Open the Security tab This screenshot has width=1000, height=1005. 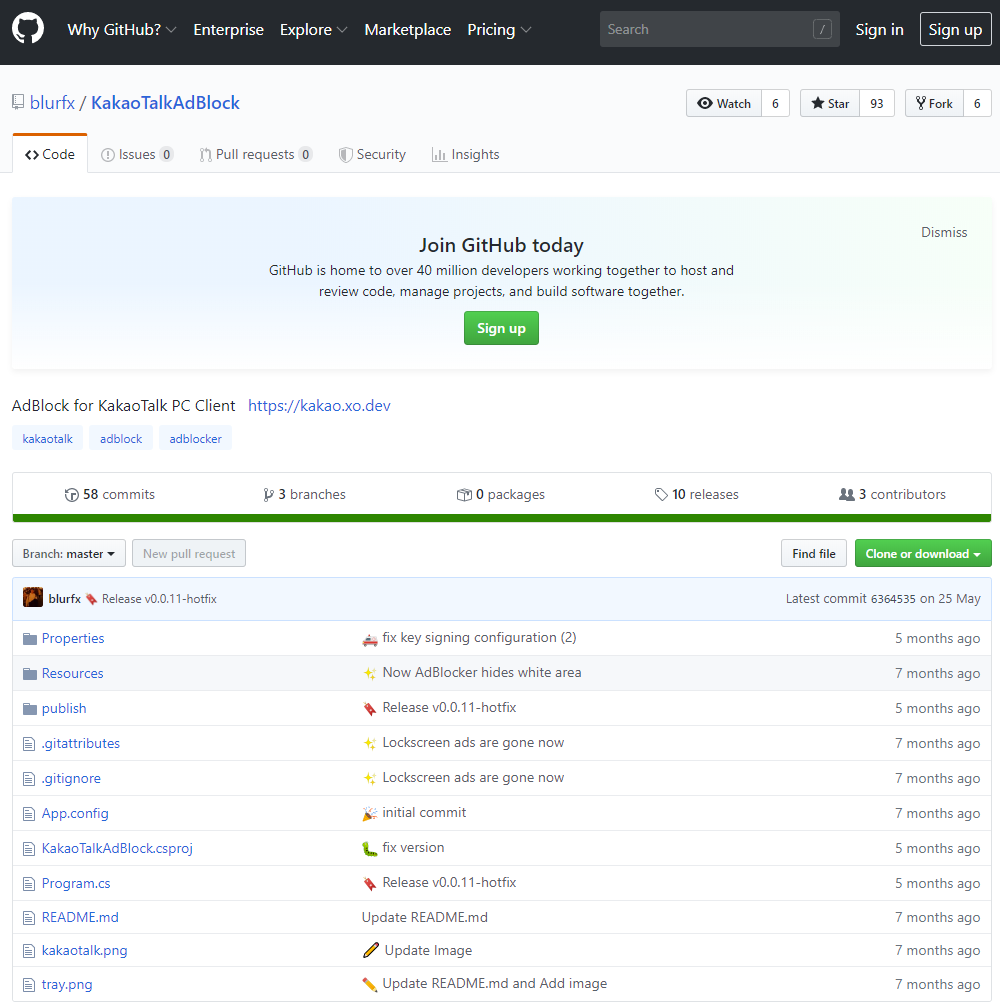[372, 154]
